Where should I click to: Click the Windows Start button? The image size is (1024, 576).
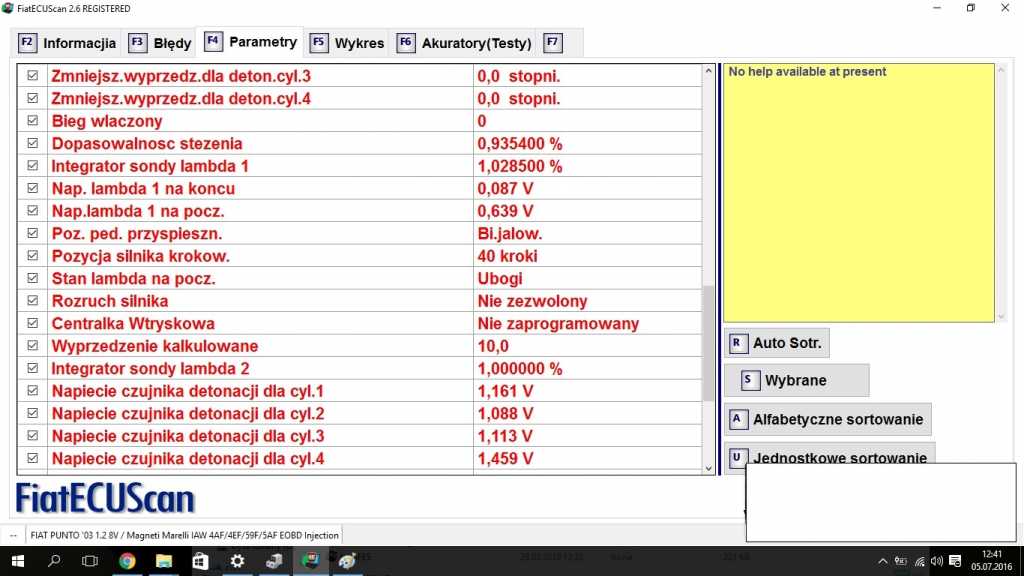point(18,561)
